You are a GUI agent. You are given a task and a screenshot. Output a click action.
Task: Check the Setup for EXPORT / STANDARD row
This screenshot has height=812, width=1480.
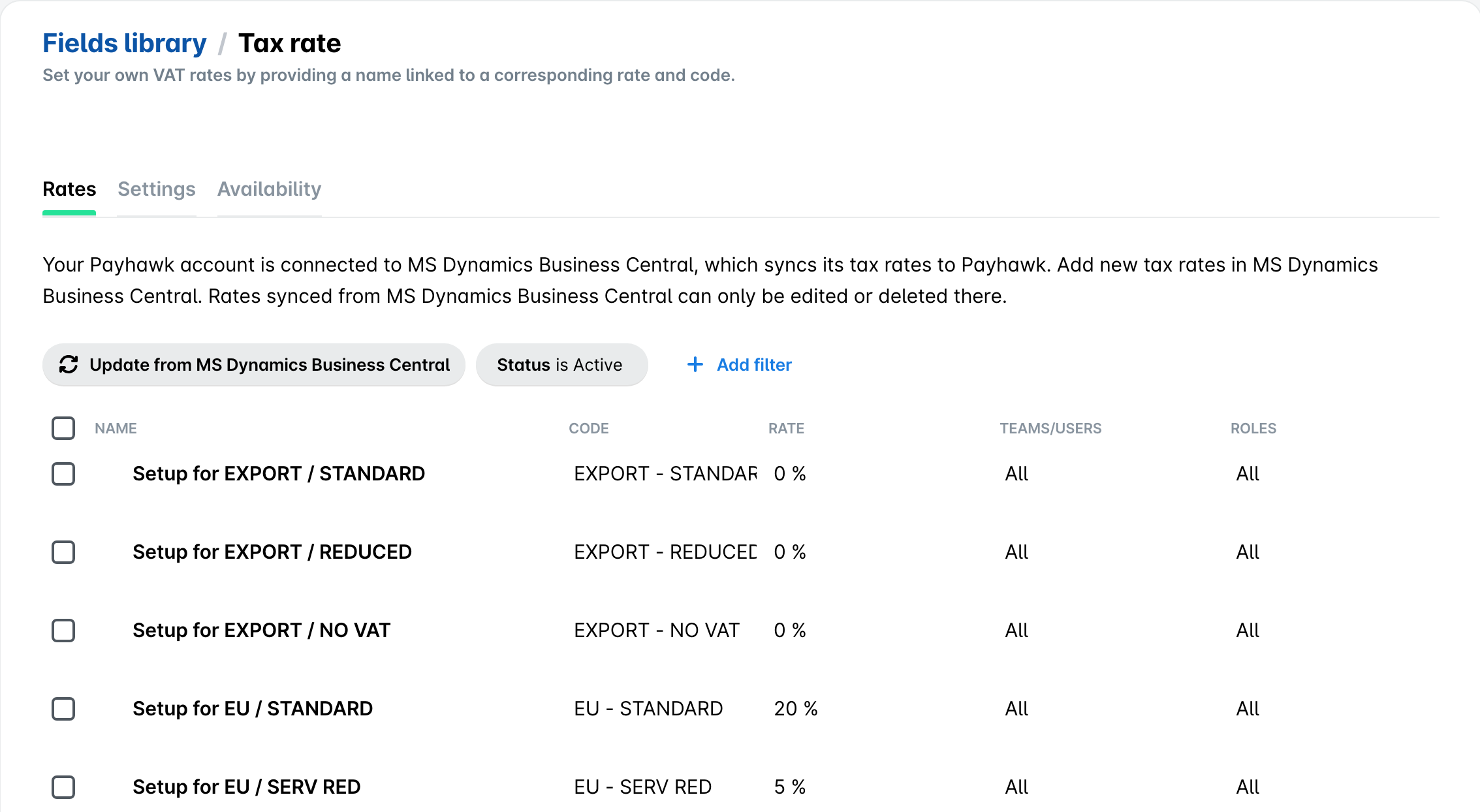click(x=63, y=474)
